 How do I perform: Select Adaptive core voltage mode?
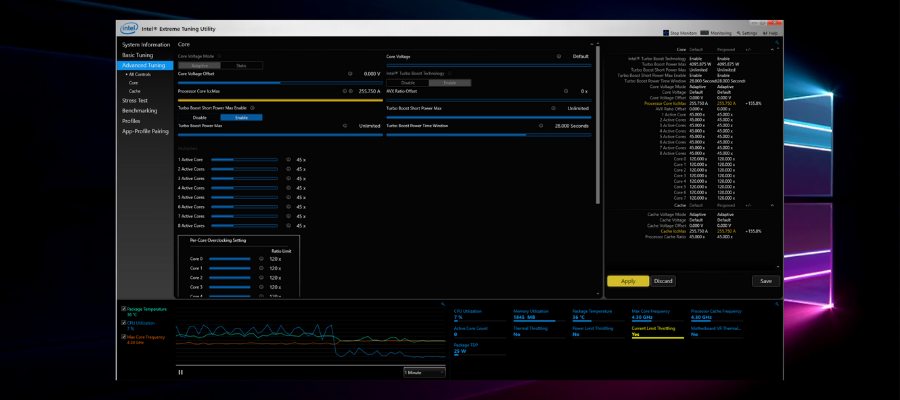pos(199,65)
